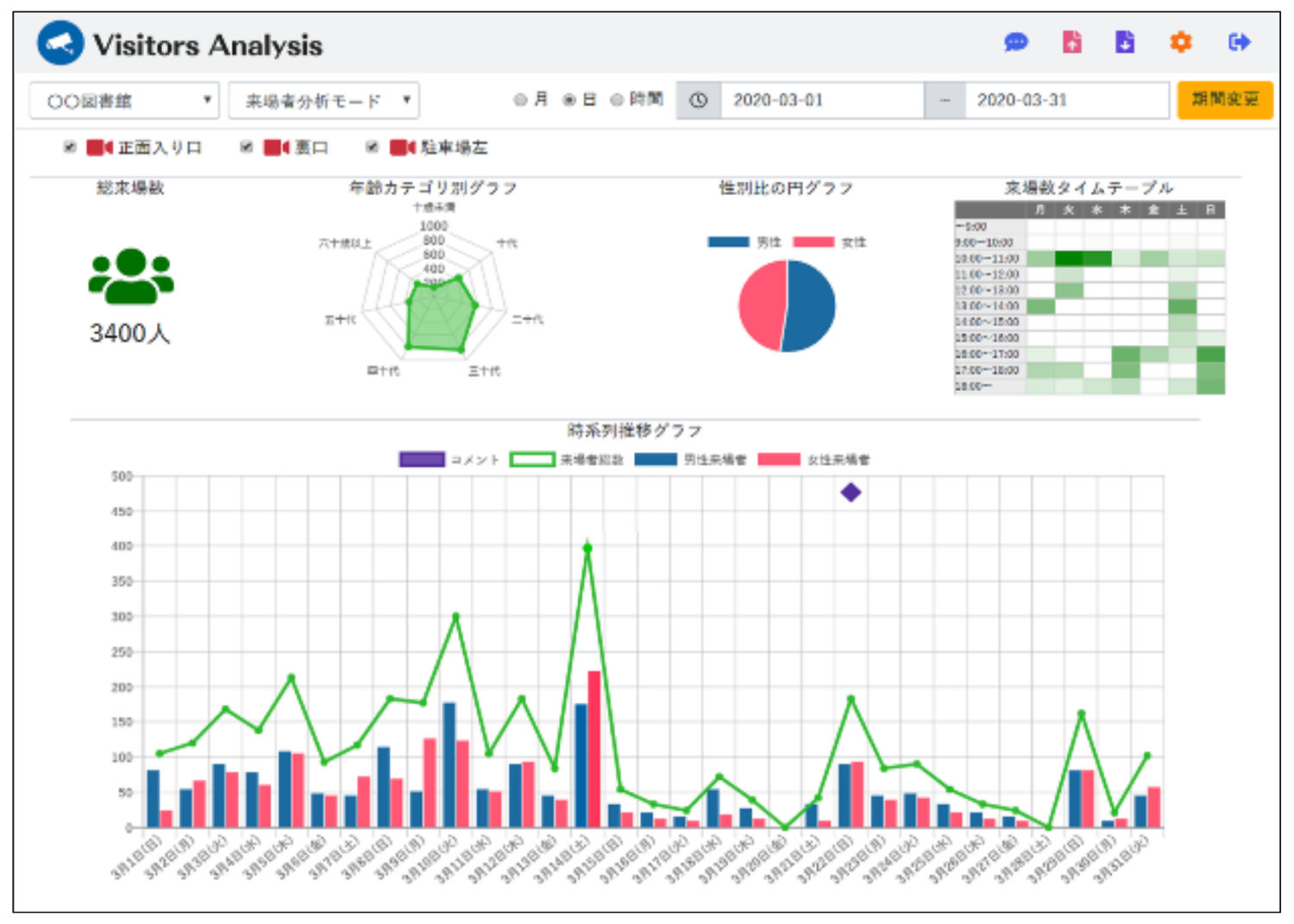
Task: Click the end date field 2020-03-31
Action: coord(1067,100)
